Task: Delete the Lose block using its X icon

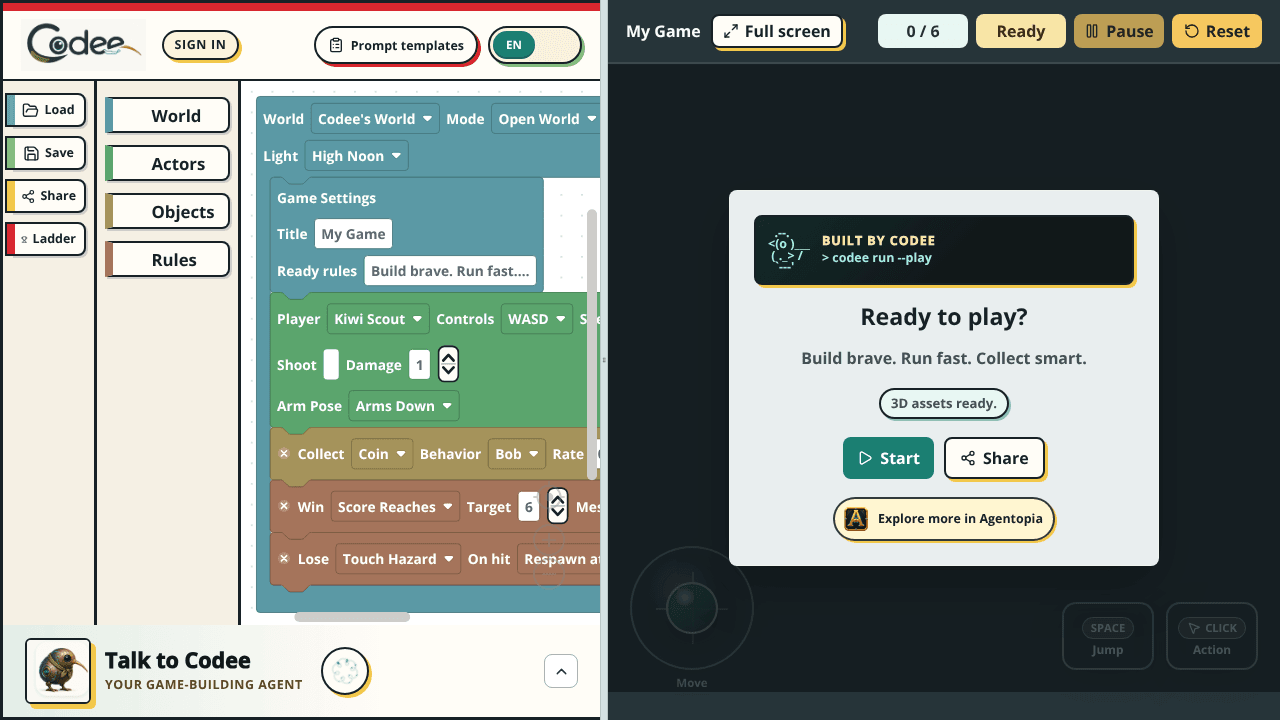Action: tap(284, 559)
